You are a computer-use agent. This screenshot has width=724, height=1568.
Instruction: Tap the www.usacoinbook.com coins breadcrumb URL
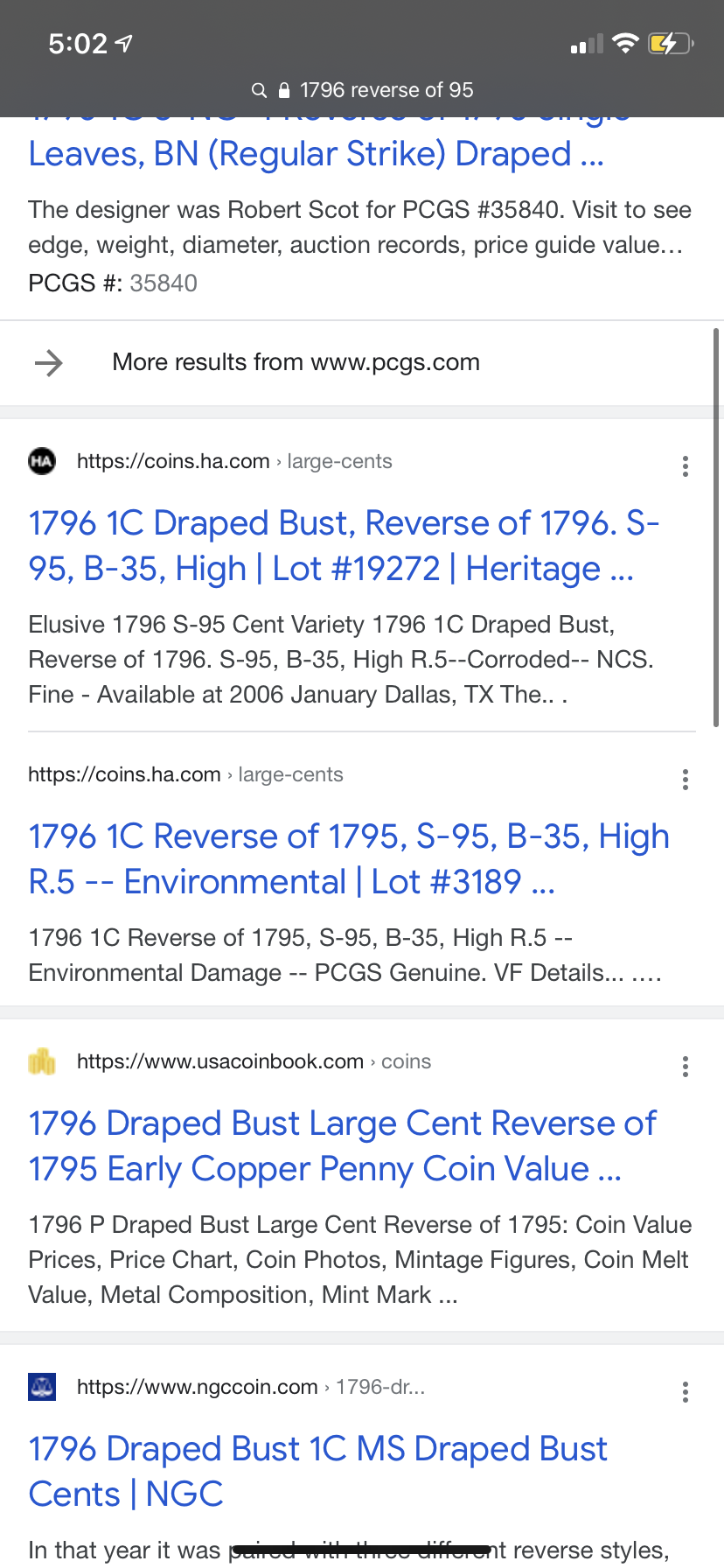[x=254, y=1061]
